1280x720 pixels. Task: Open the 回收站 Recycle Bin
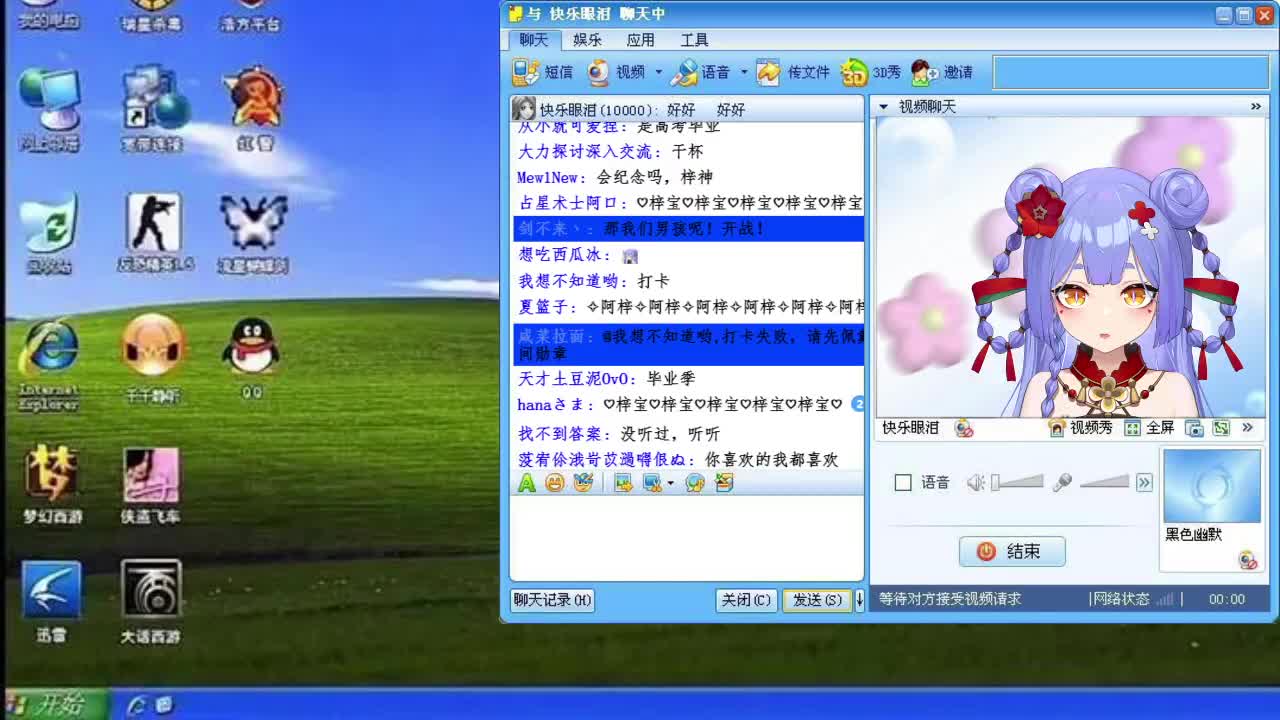(x=48, y=236)
